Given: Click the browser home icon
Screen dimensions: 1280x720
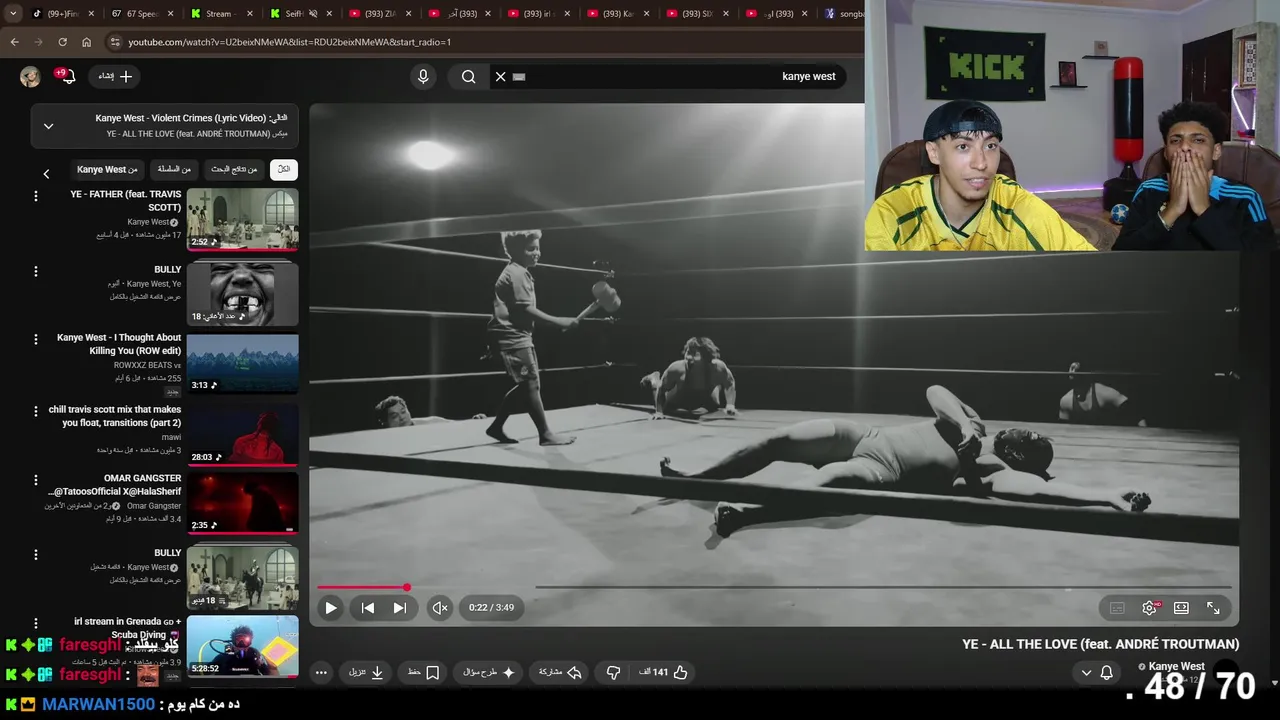Looking at the screenshot, I should (x=86, y=42).
